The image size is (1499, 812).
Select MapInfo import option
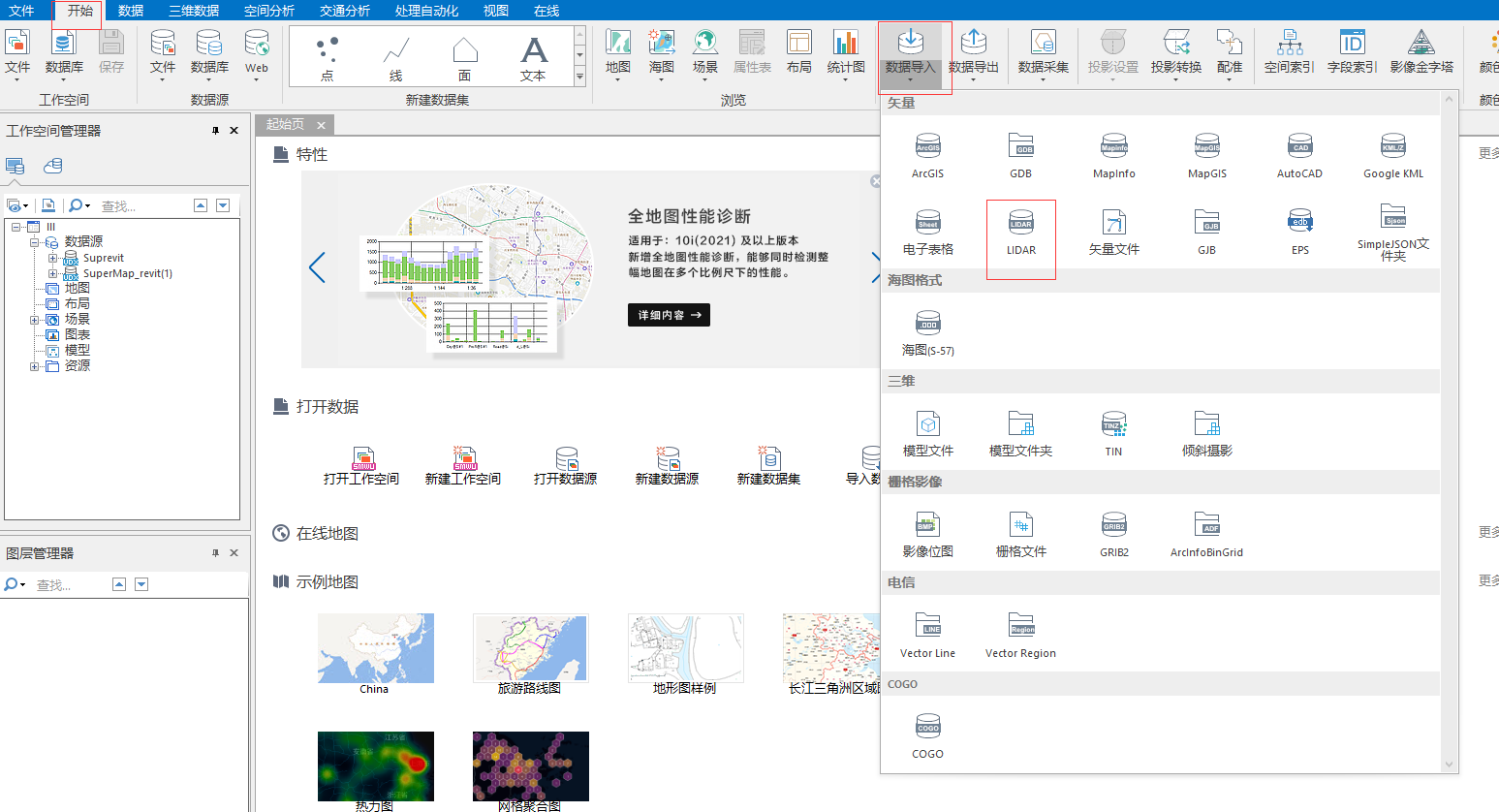[1113, 155]
